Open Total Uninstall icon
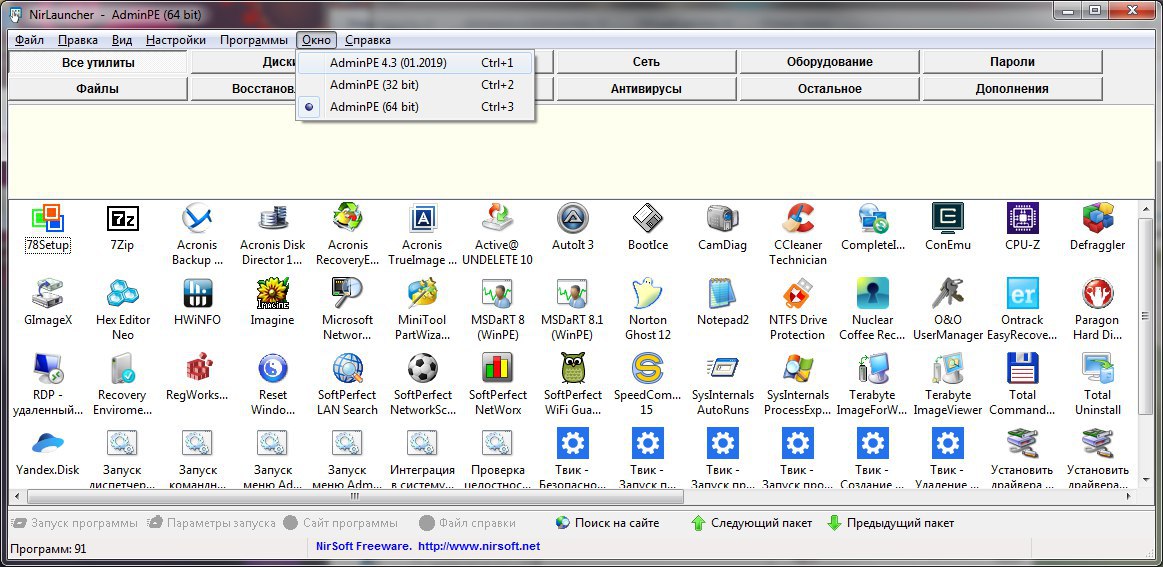Viewport: 1163px width, 567px height. [x=1098, y=369]
